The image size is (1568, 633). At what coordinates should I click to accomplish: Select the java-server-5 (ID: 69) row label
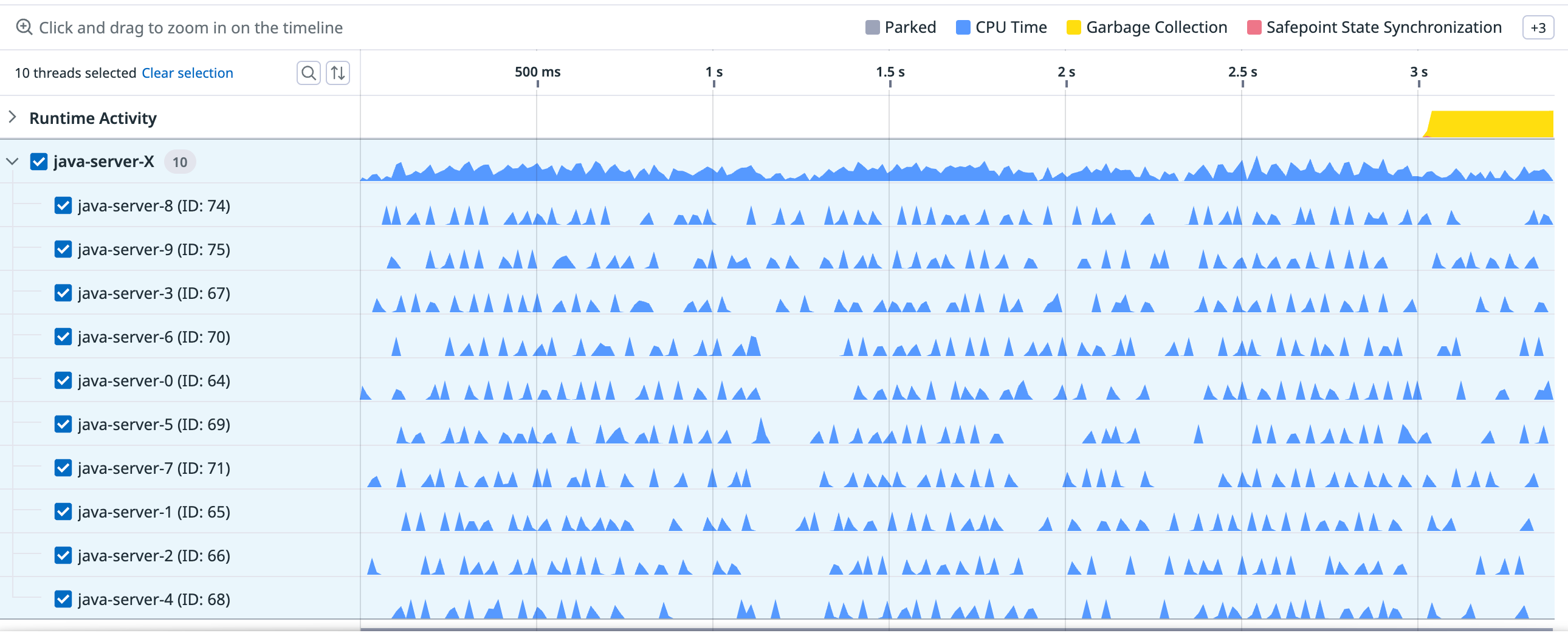153,424
